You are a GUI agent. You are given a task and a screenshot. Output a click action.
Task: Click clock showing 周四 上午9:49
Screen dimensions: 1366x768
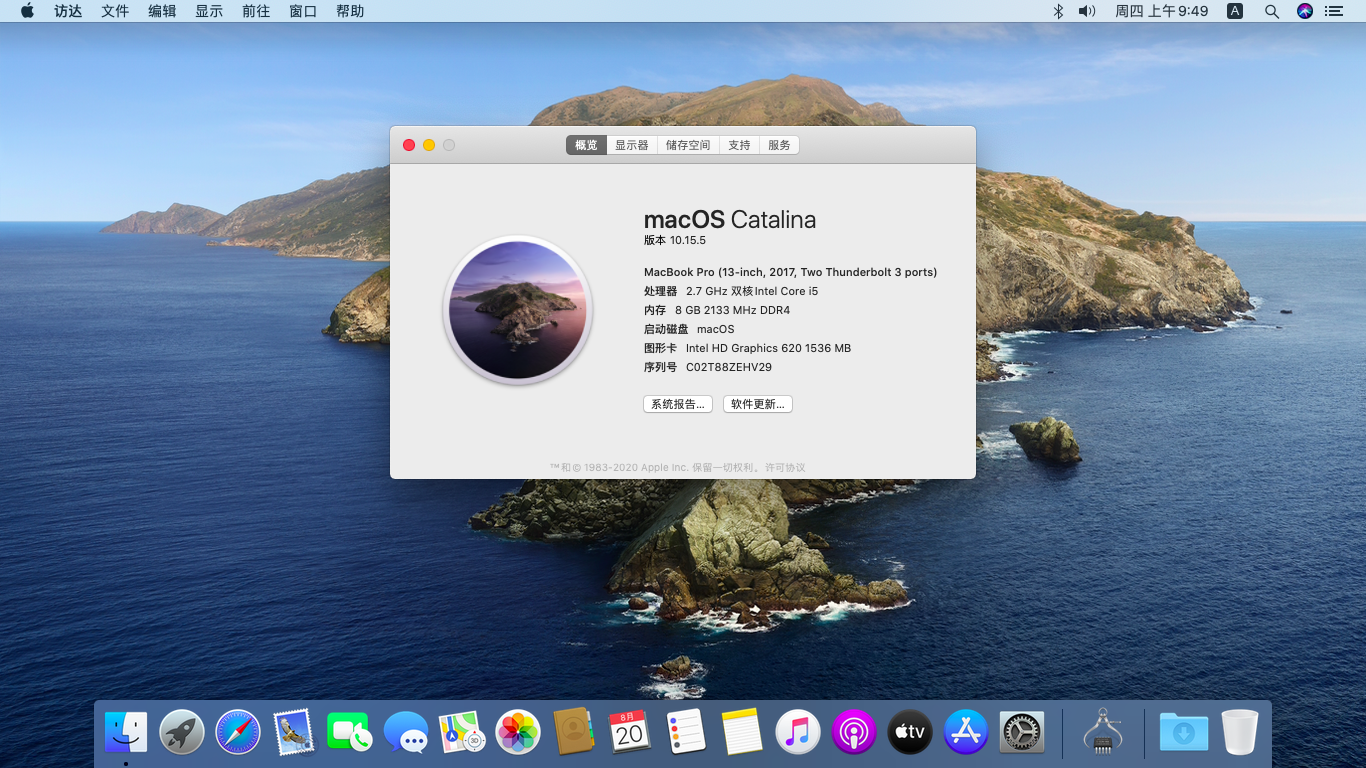pos(1161,11)
